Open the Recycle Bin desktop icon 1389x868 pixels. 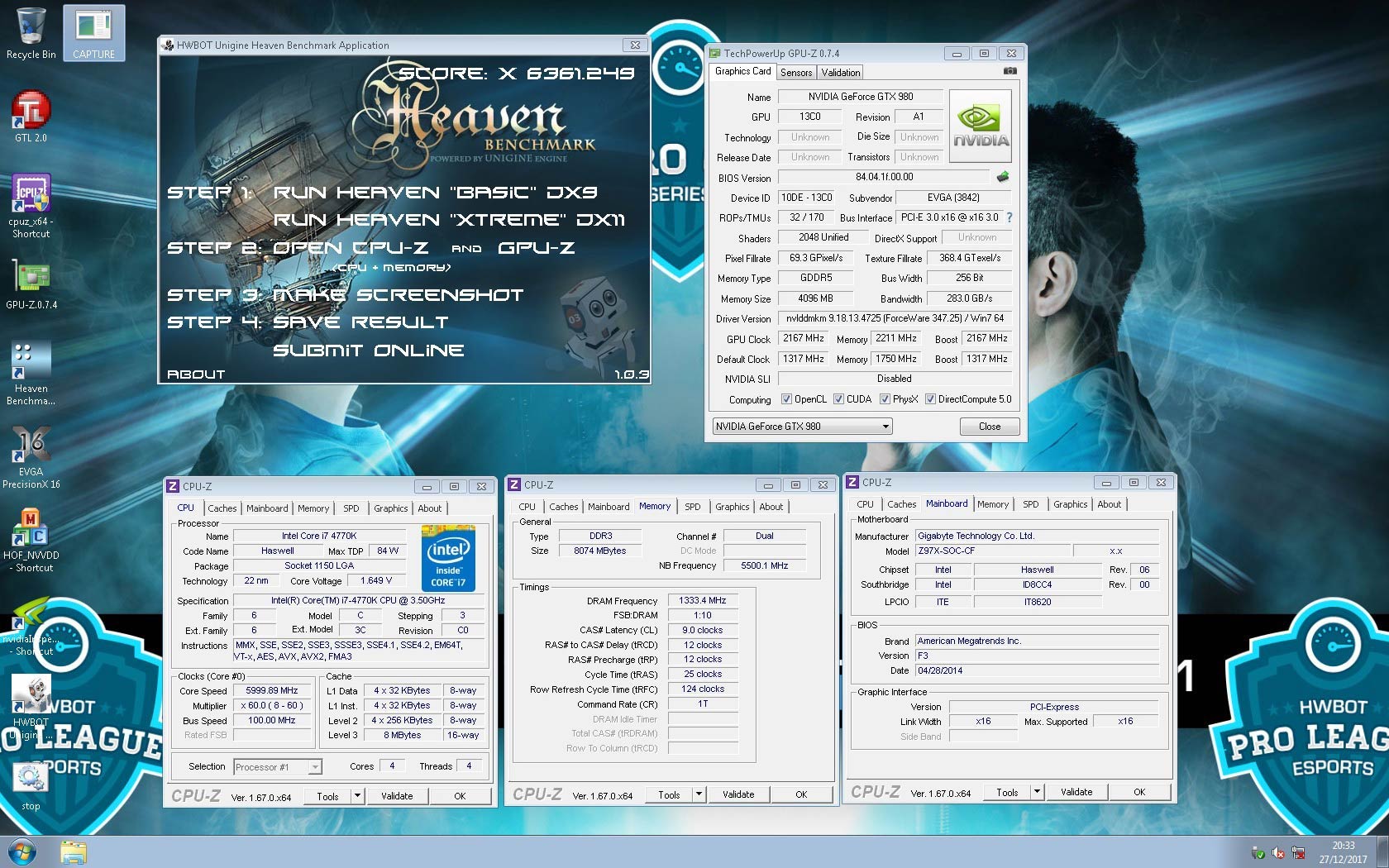(x=31, y=33)
